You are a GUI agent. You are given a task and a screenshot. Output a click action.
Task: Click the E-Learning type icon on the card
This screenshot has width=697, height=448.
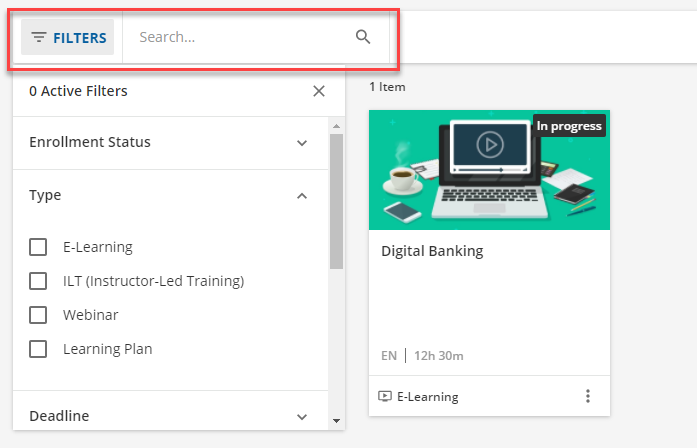pyautogui.click(x=385, y=396)
